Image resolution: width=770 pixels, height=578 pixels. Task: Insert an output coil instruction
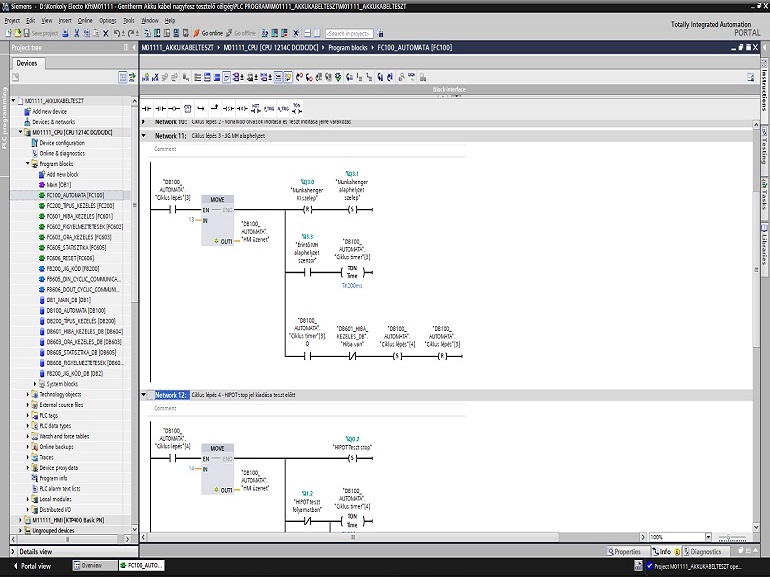(x=174, y=109)
